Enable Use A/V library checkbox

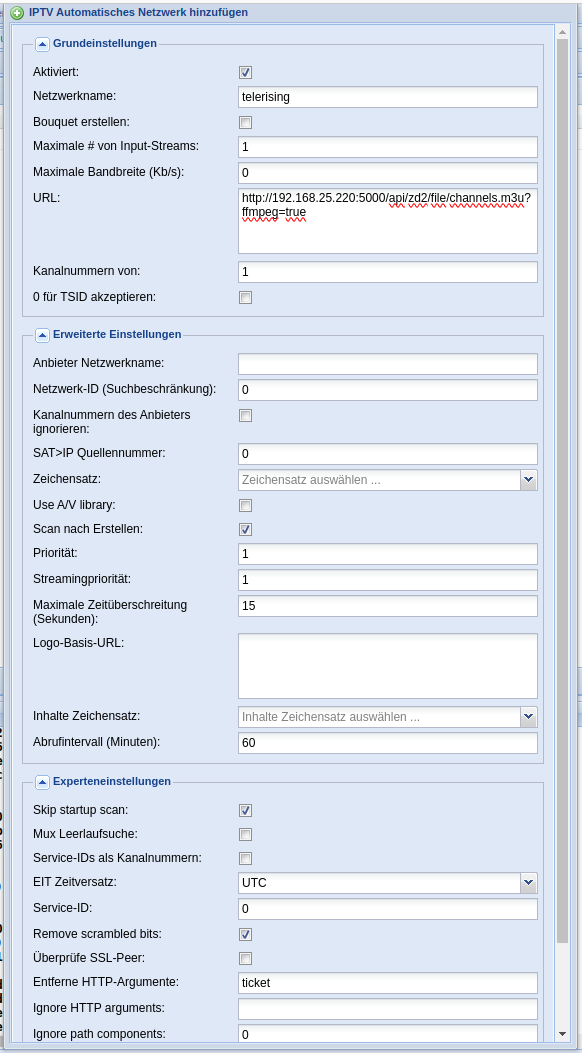pos(246,505)
